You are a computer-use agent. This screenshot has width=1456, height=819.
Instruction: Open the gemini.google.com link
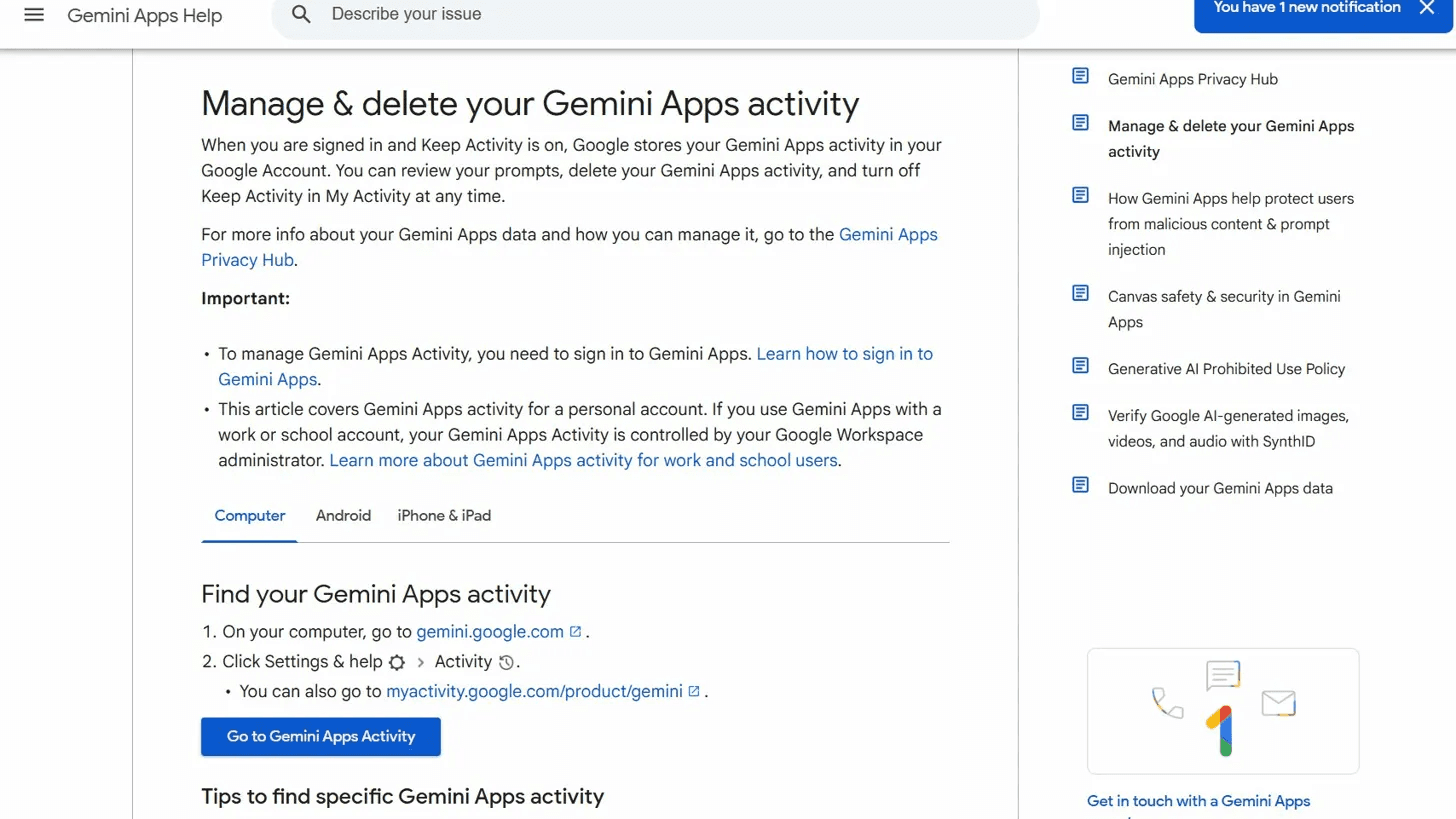(x=490, y=632)
